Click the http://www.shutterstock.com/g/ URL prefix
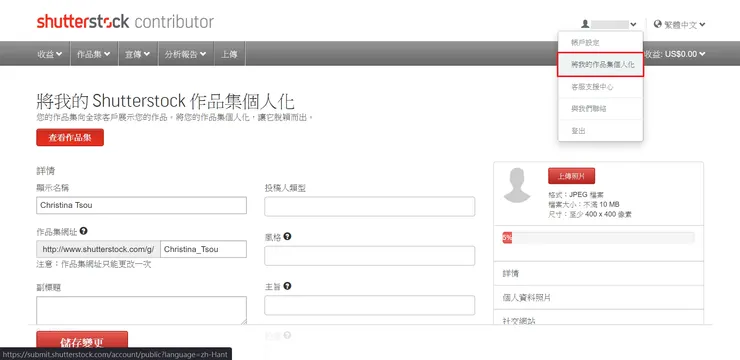Viewport: 740px width, 360px height. coord(98,249)
